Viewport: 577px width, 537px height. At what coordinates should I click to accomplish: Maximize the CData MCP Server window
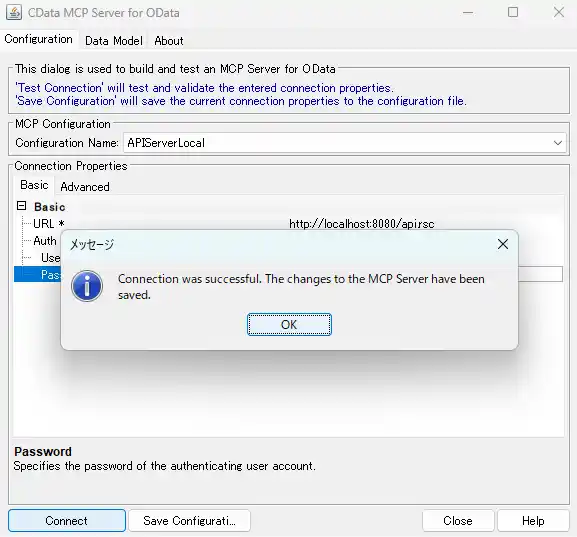[x=513, y=12]
